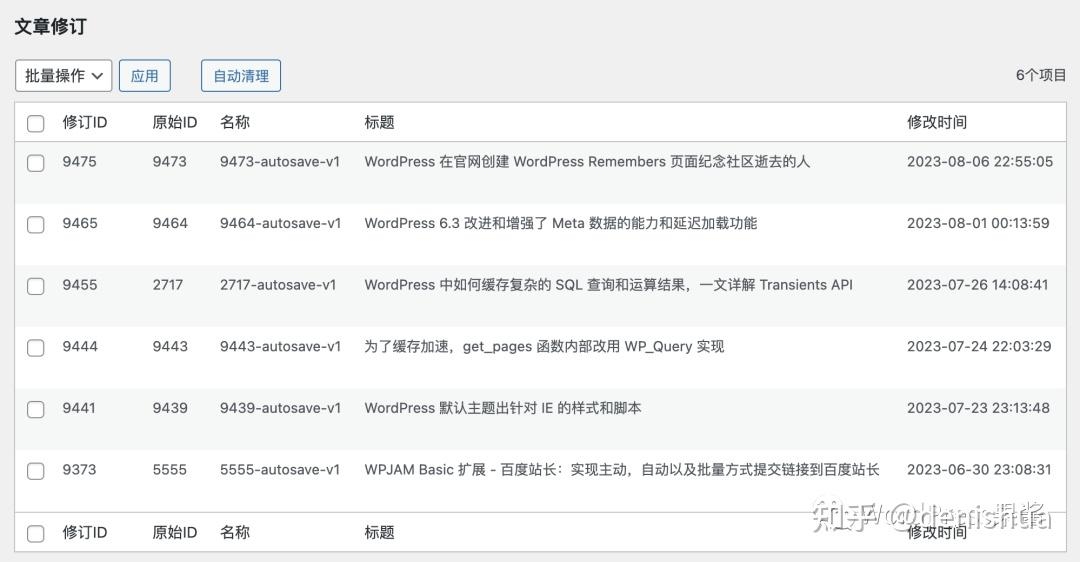Click the timestamp 2023-07-23 23:13:48
Viewport: 1080px width, 562px height.
(x=978, y=408)
